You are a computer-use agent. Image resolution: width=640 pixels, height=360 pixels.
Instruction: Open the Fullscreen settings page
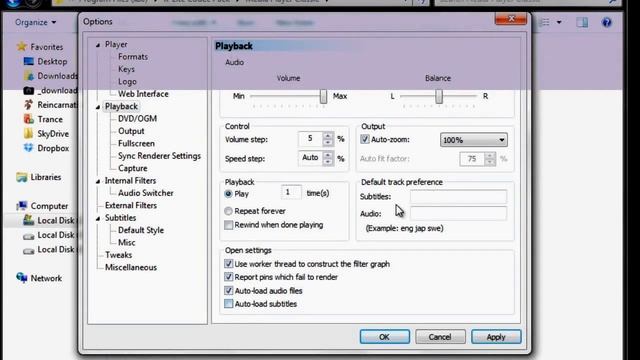tap(136, 143)
